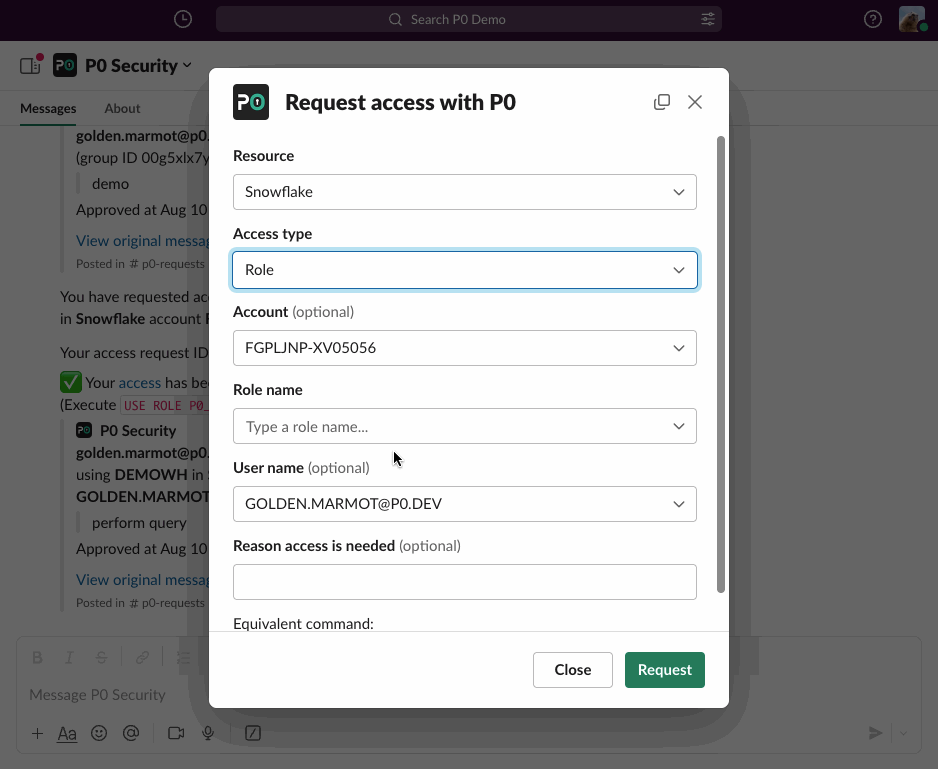
Task: Close the Request access dialog with X
Action: point(695,102)
